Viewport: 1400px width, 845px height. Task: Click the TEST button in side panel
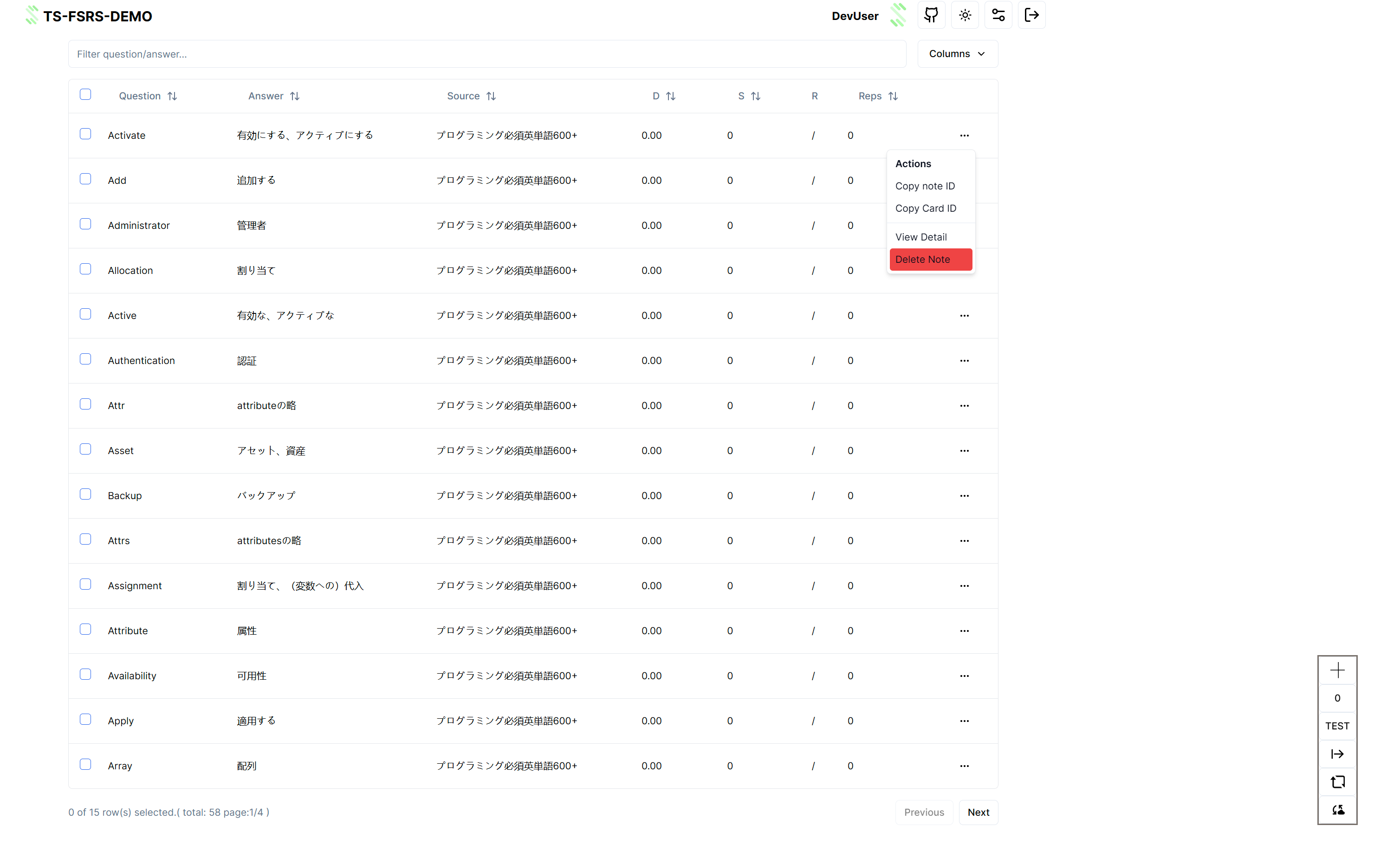coord(1337,726)
